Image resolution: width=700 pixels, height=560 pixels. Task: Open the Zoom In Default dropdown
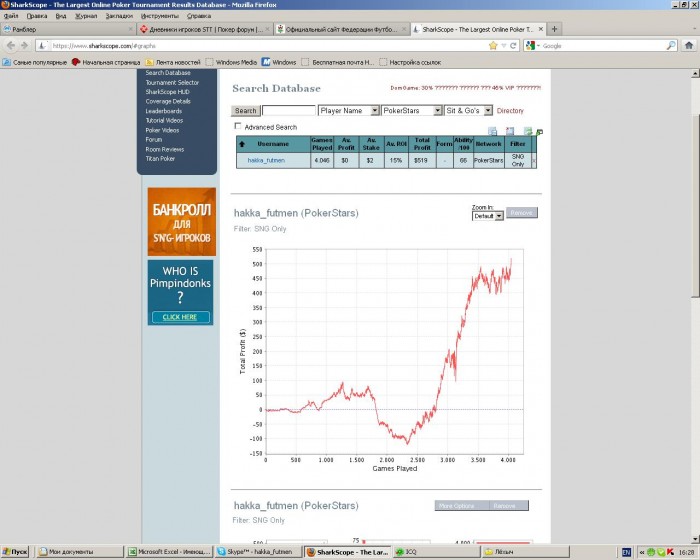coord(488,216)
